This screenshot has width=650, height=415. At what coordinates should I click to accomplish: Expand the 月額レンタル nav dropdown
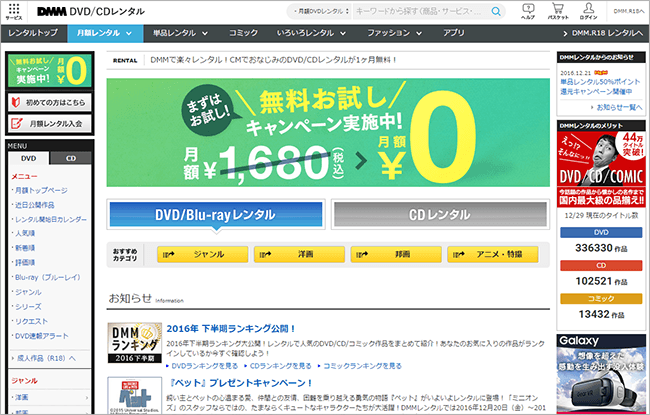(105, 33)
